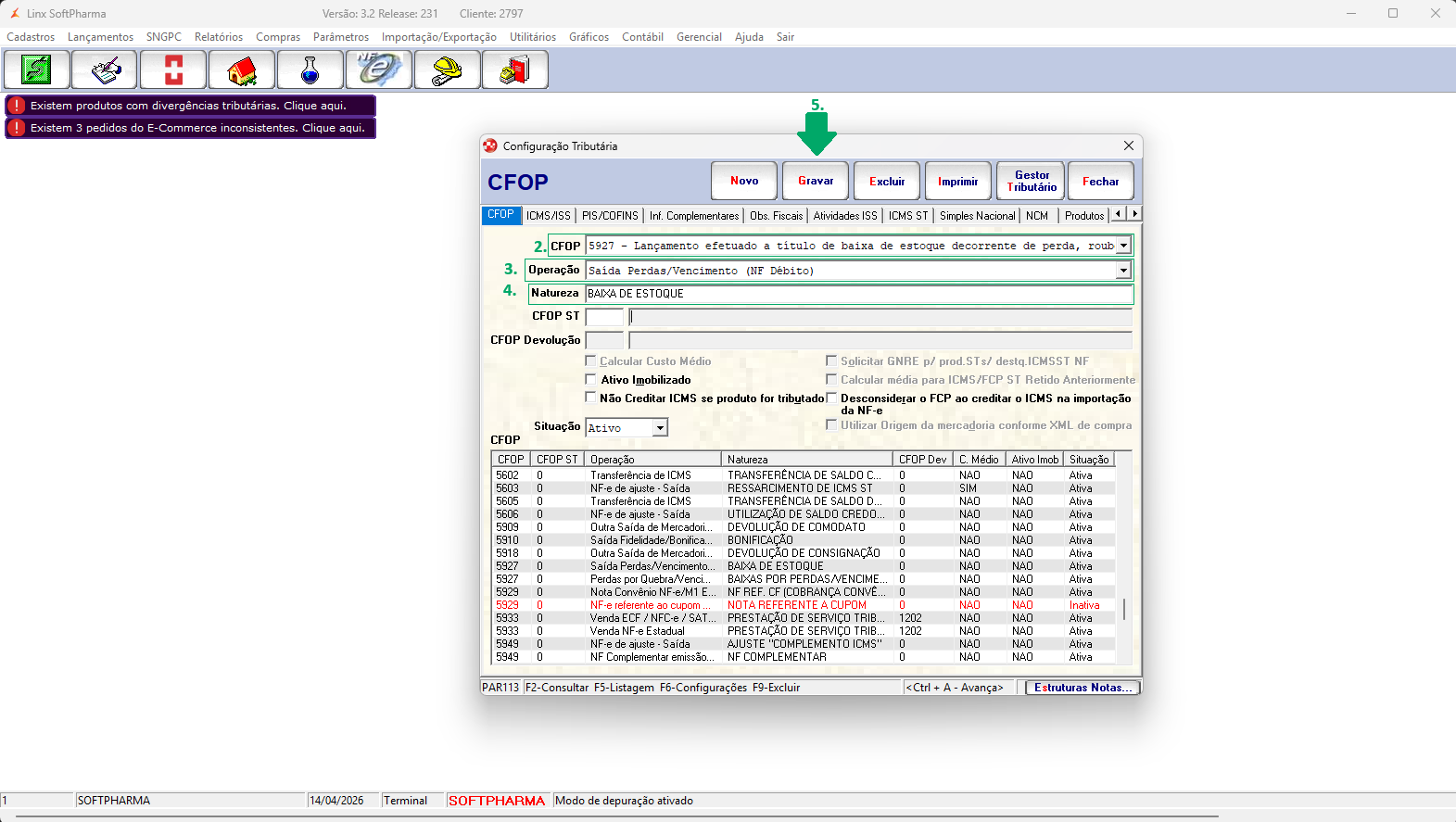Open the Operação dropdown list

click(1123, 271)
